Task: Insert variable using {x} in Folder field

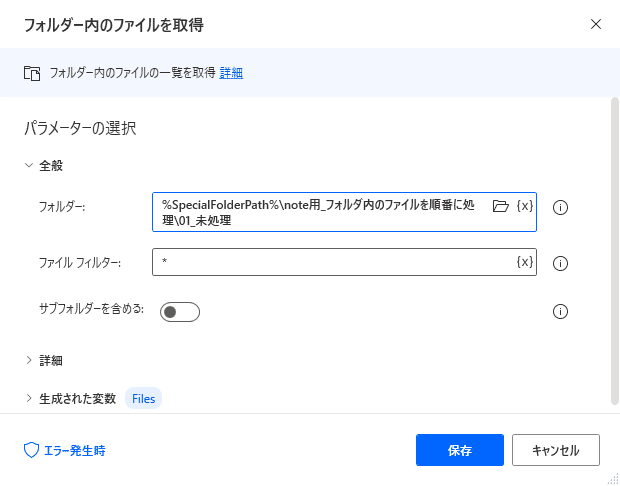Action: pyautogui.click(x=525, y=206)
